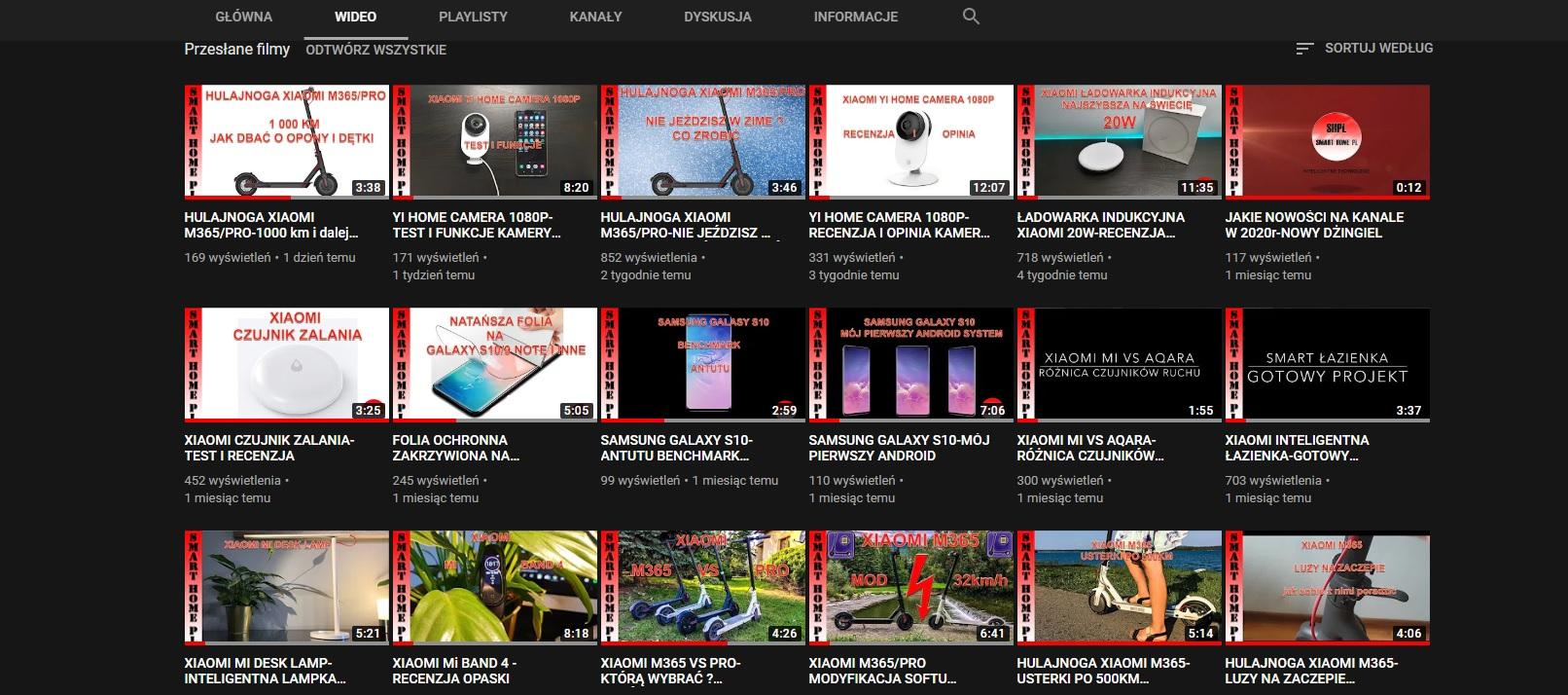Switch to the Główna tab
Viewport: 1568px width, 695px height.
coord(243,17)
